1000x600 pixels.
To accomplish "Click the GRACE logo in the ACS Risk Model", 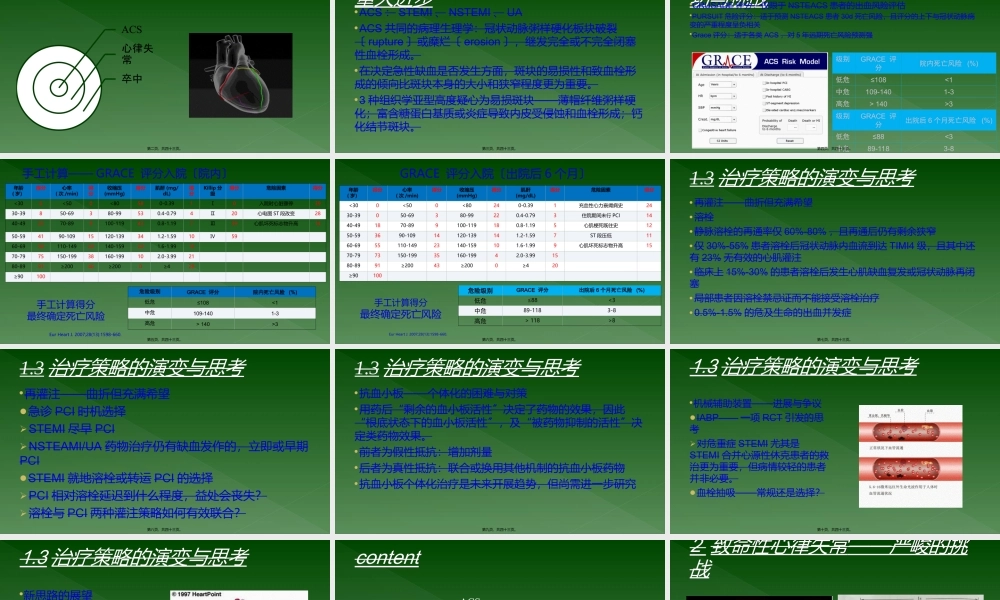I will pyautogui.click(x=727, y=60).
